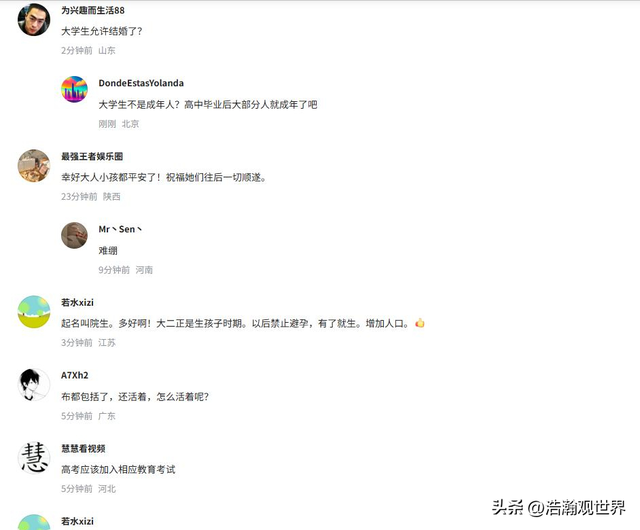This screenshot has height=530, width=640.
Task: Click A7Xh2 black-and-white anime avatar
Action: 34,385
